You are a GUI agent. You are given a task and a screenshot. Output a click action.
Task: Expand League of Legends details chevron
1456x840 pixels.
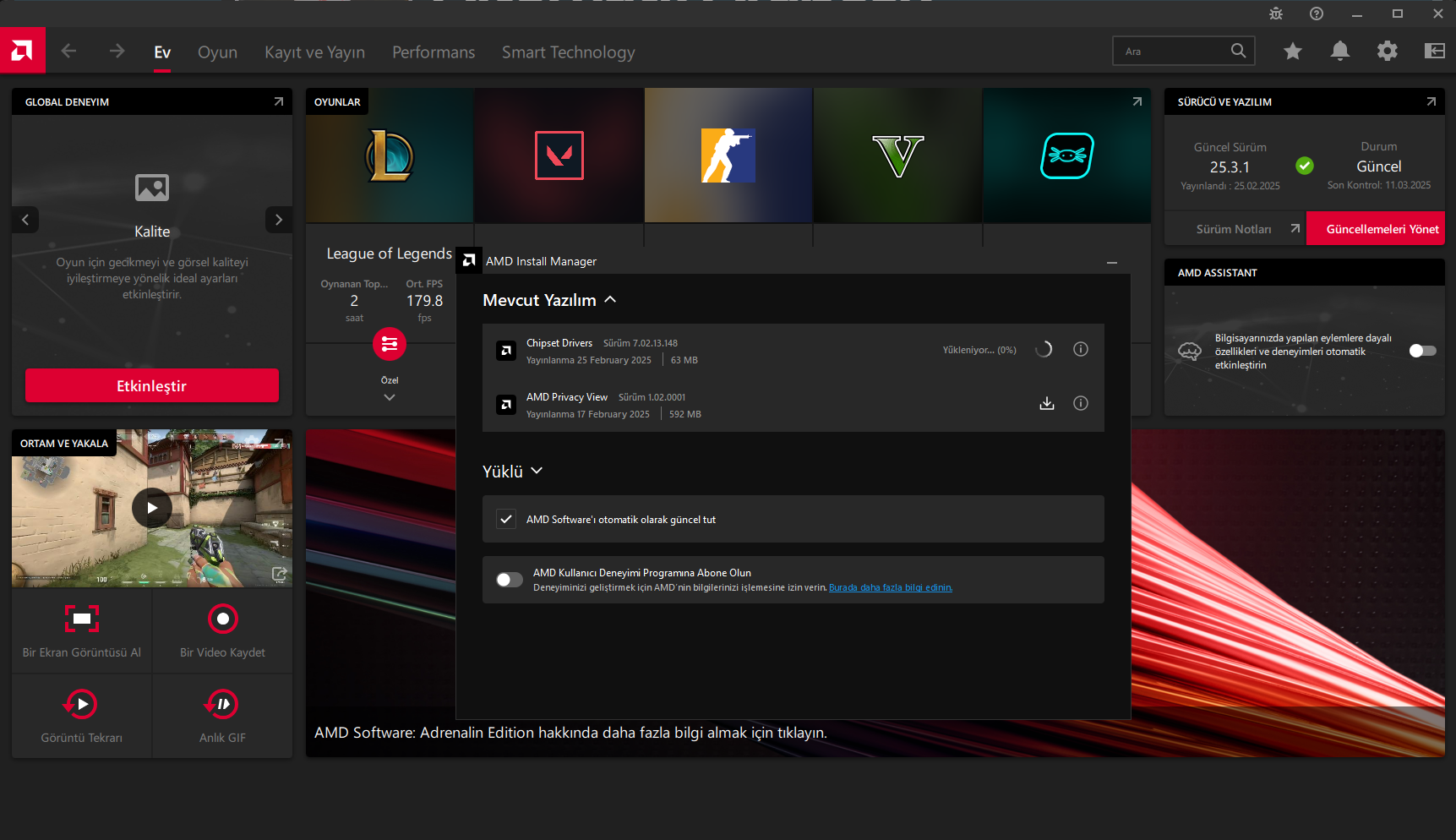390,397
